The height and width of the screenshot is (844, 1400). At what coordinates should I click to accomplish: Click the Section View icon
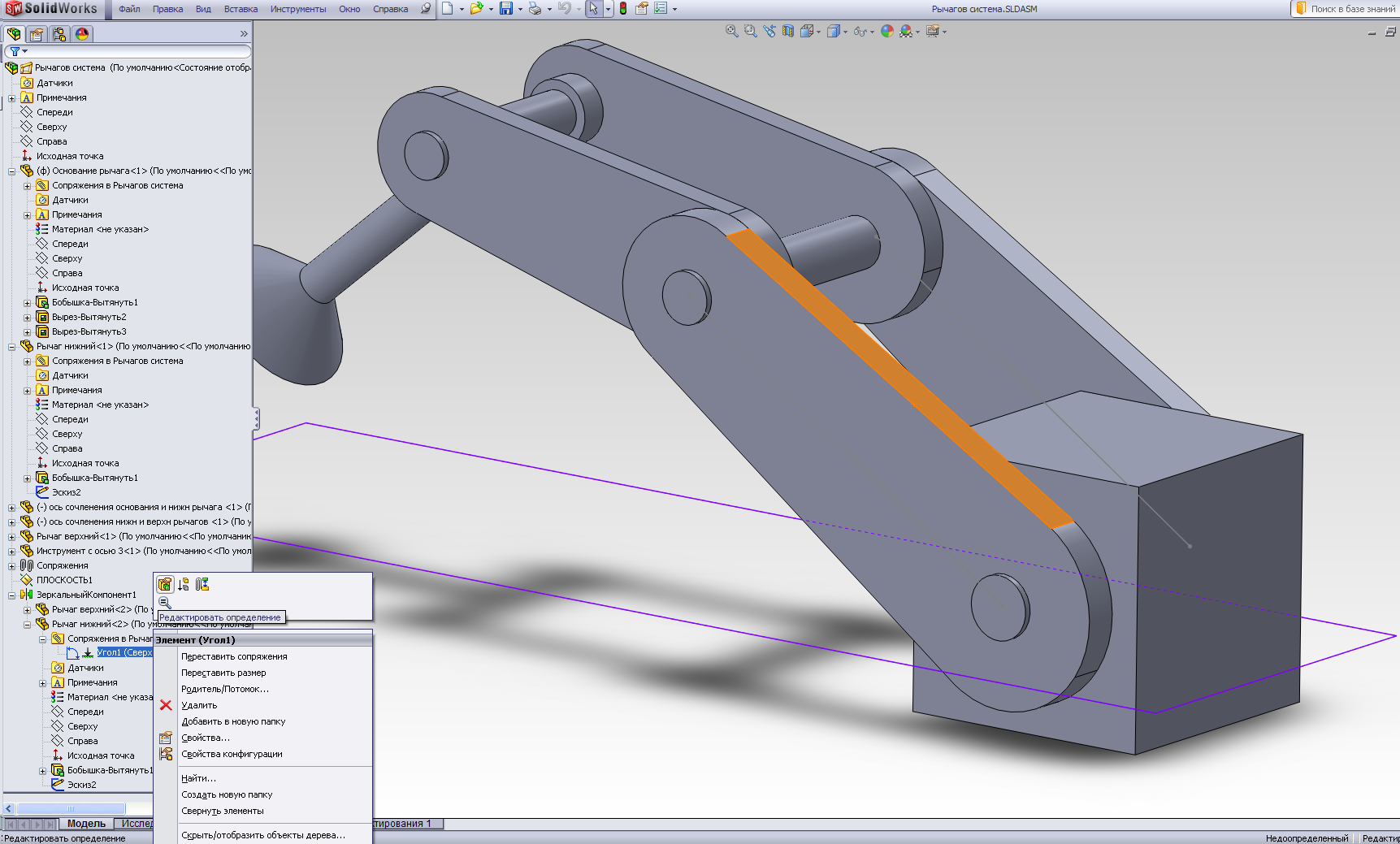[787, 31]
